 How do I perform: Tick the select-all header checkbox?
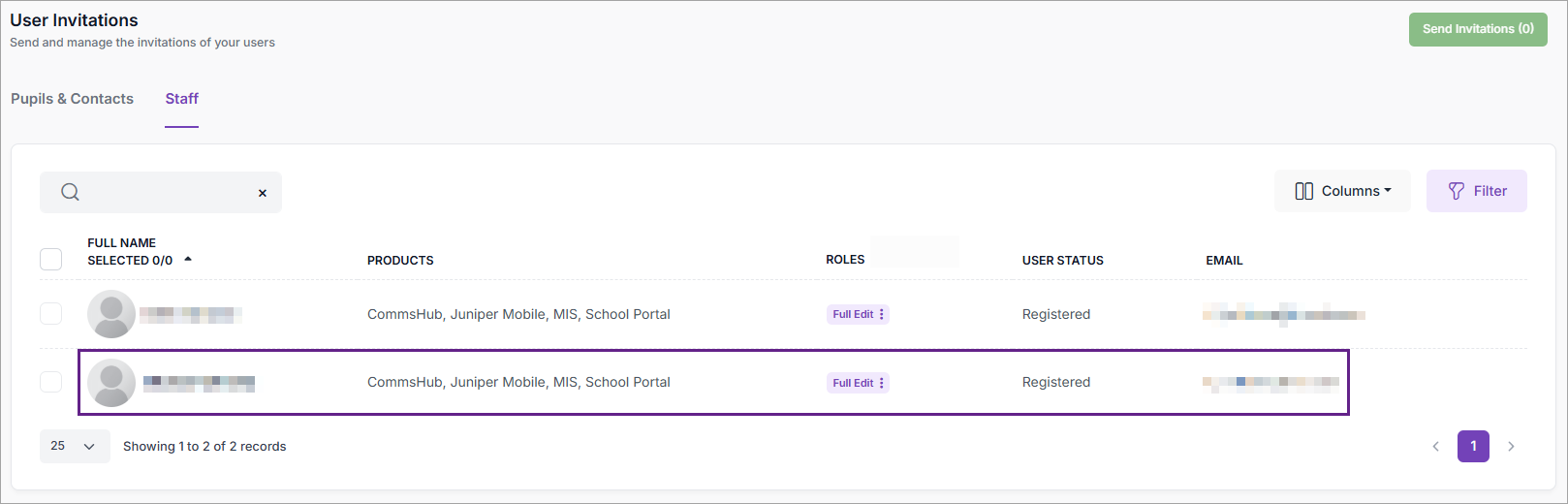50,259
